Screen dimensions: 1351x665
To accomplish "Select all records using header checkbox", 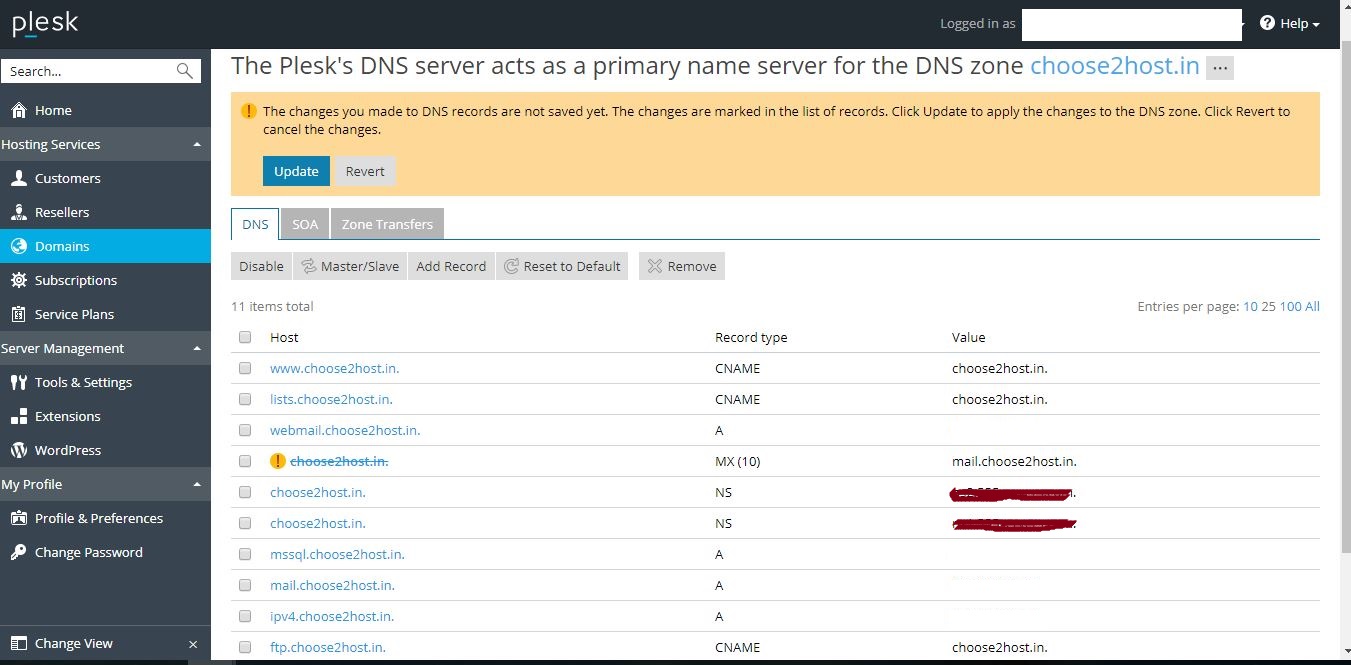I will tap(245, 337).
